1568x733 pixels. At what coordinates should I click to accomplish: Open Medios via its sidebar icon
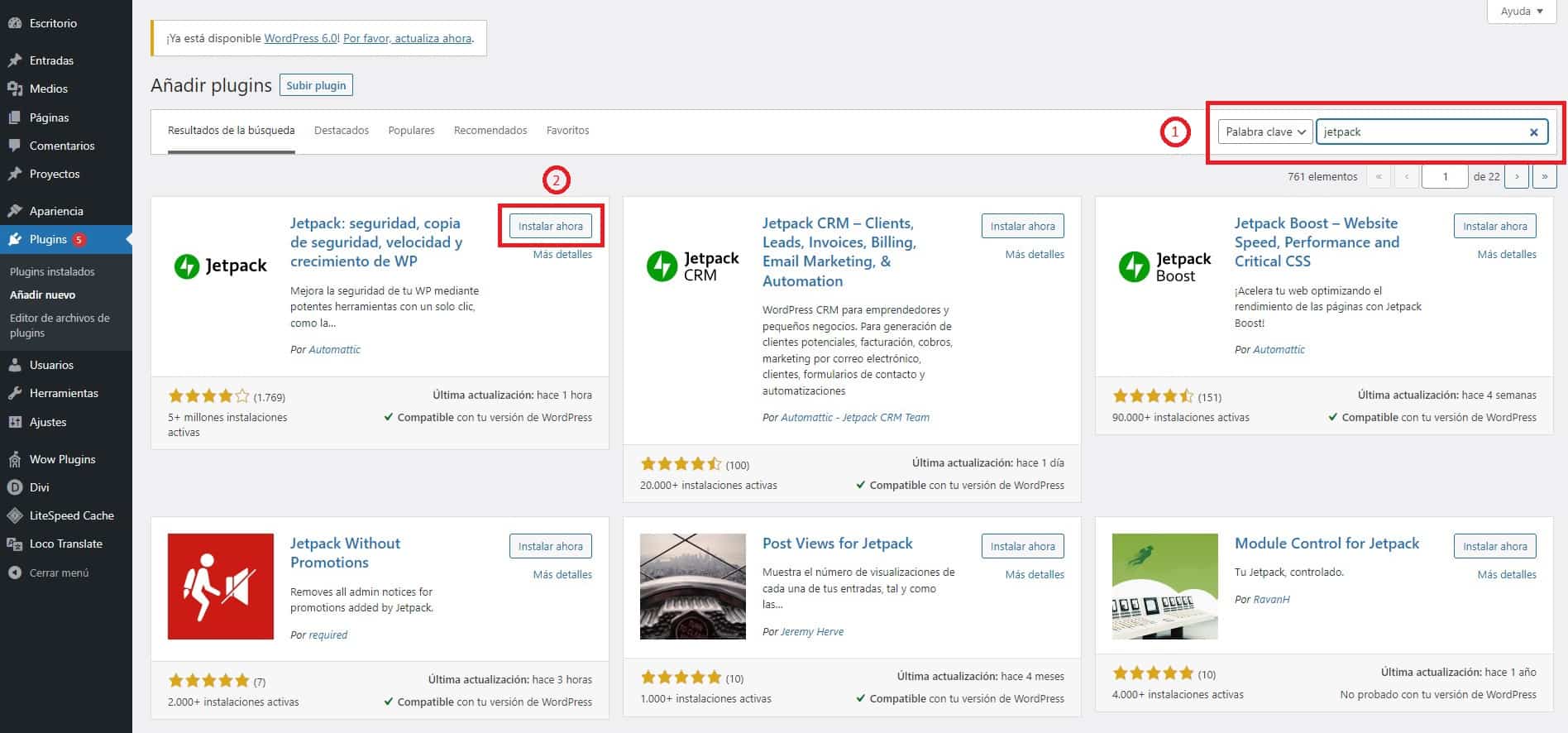click(x=14, y=89)
